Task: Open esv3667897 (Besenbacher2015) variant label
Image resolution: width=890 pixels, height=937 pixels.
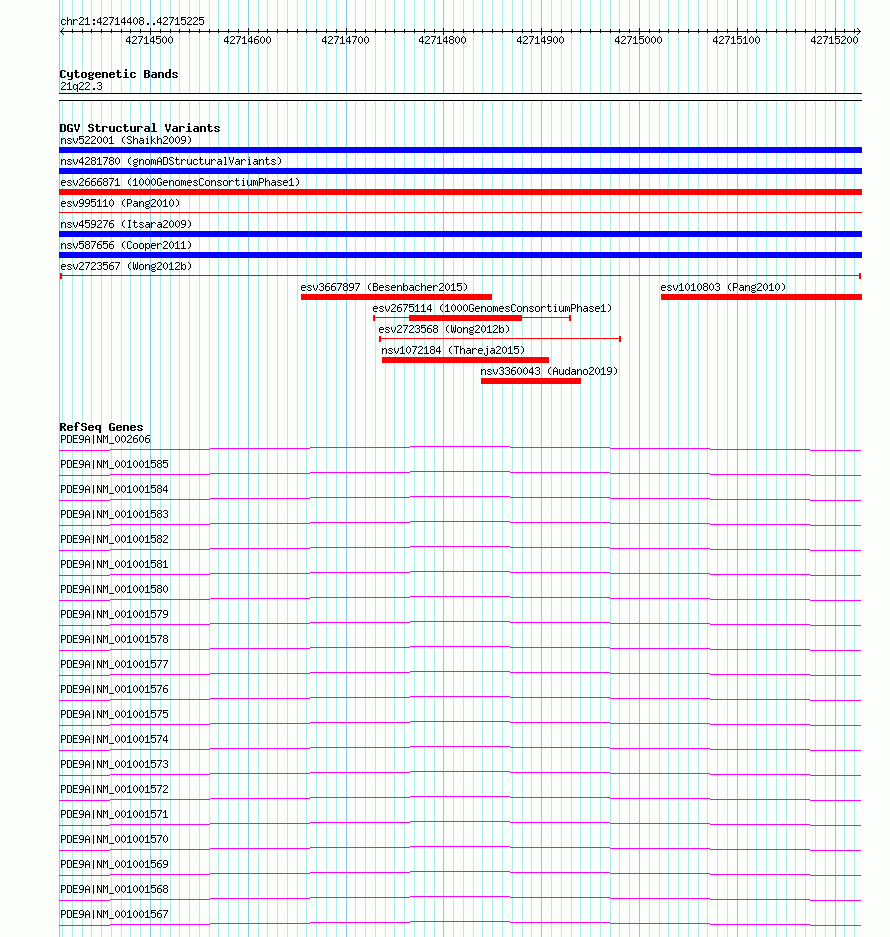Action: click(x=384, y=287)
